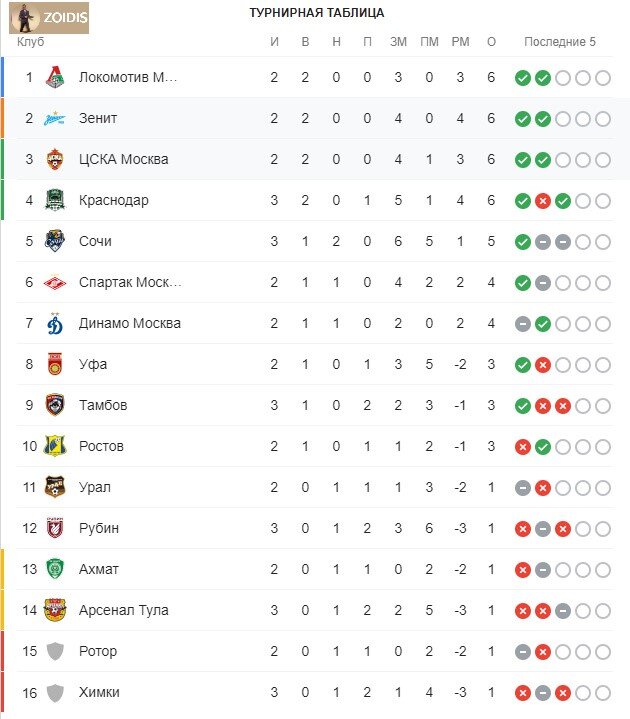Click the Dinamo Moscow club logo
The width and height of the screenshot is (630, 719).
click(x=55, y=323)
